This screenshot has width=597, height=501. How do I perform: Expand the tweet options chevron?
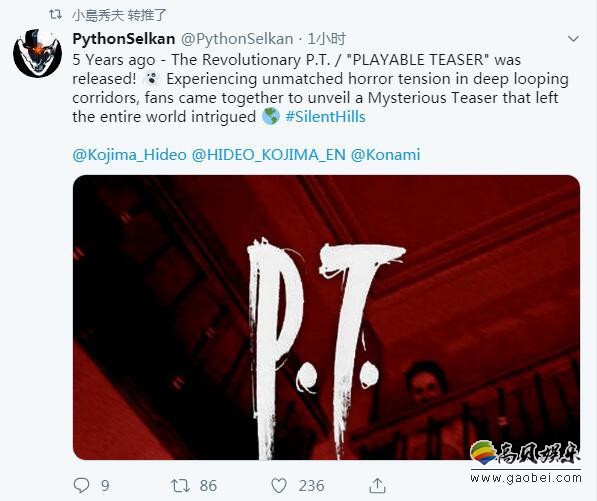(x=573, y=38)
